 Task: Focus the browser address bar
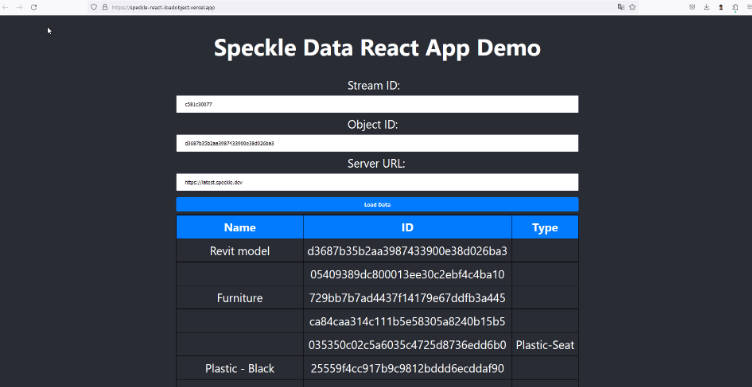pos(363,7)
